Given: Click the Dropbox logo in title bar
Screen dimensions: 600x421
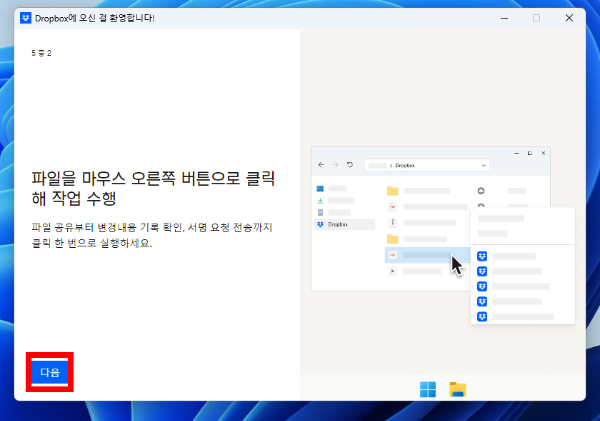Looking at the screenshot, I should tap(26, 18).
